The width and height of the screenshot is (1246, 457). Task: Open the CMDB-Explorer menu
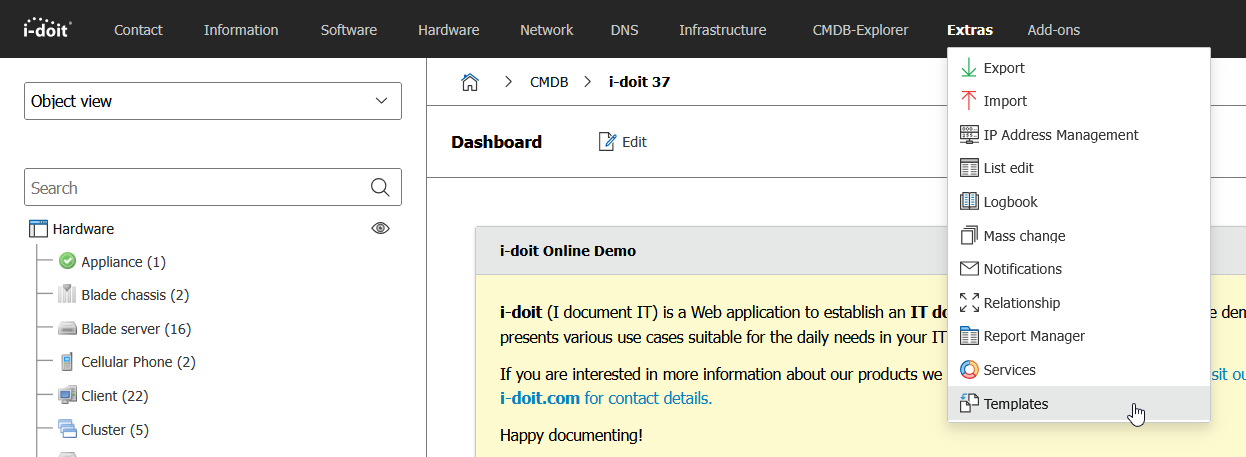click(860, 30)
